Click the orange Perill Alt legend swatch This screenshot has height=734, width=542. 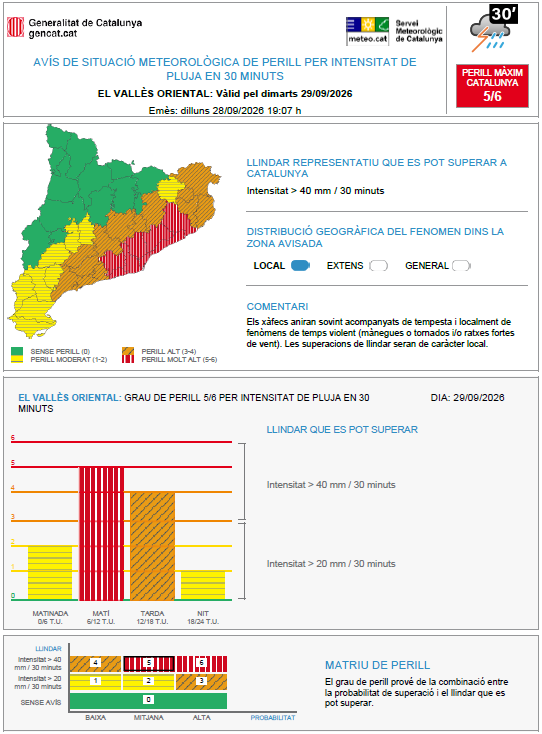(128, 351)
